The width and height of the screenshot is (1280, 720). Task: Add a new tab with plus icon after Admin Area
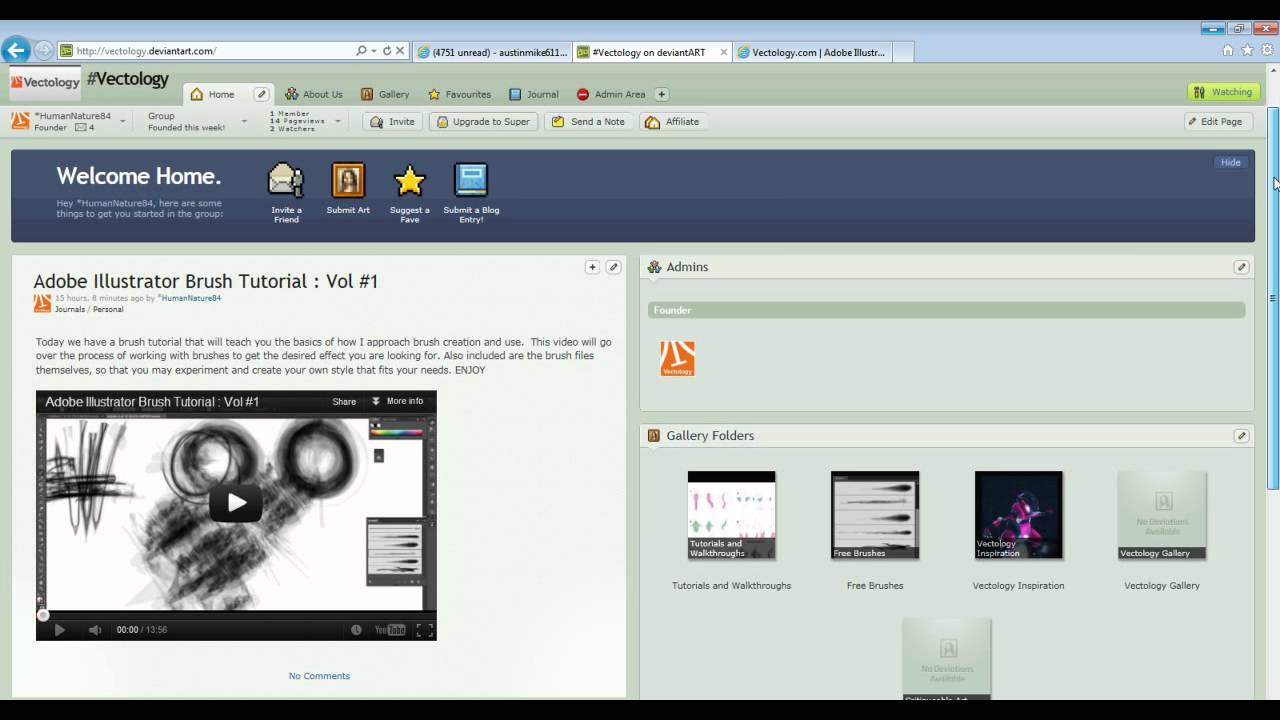[661, 94]
